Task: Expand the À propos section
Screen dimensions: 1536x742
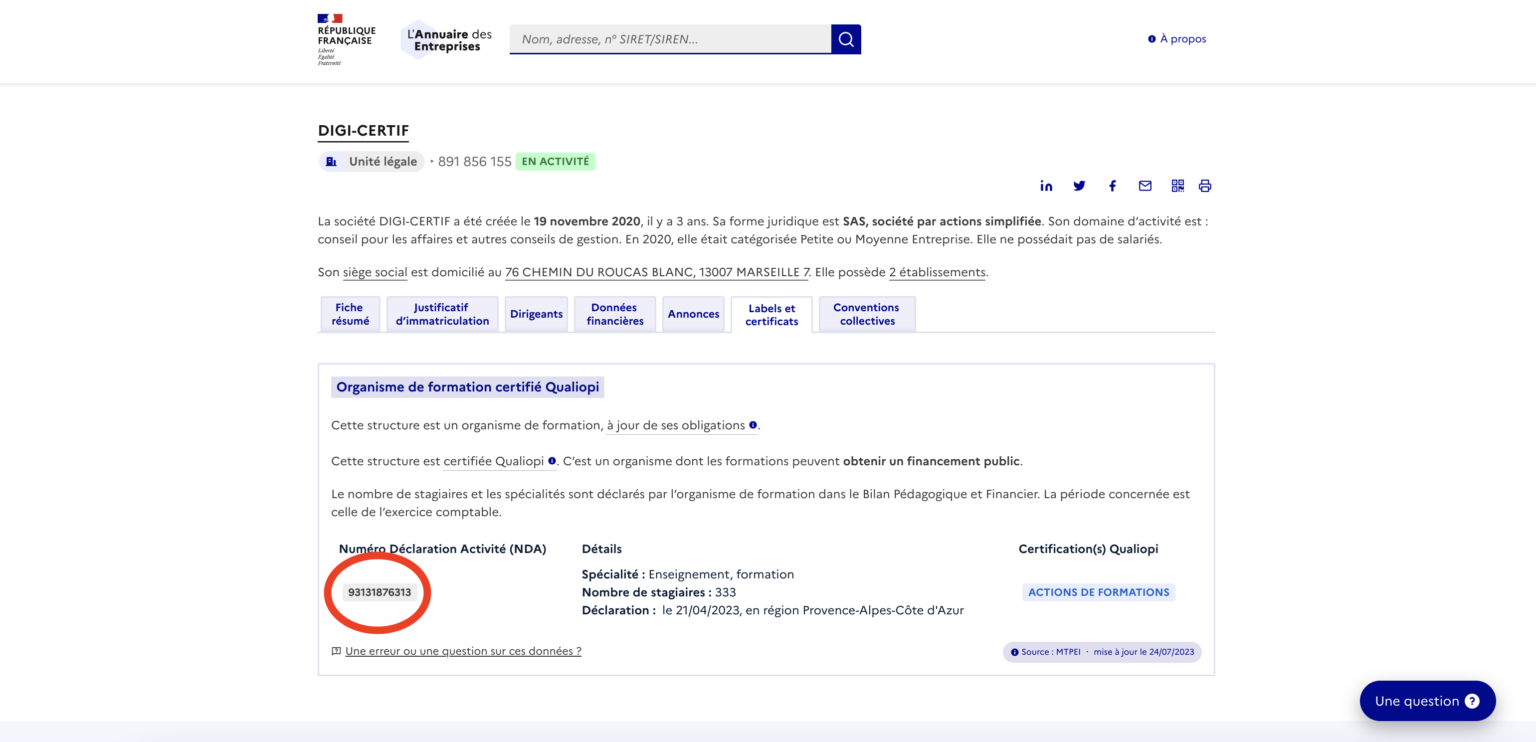Action: point(1177,38)
